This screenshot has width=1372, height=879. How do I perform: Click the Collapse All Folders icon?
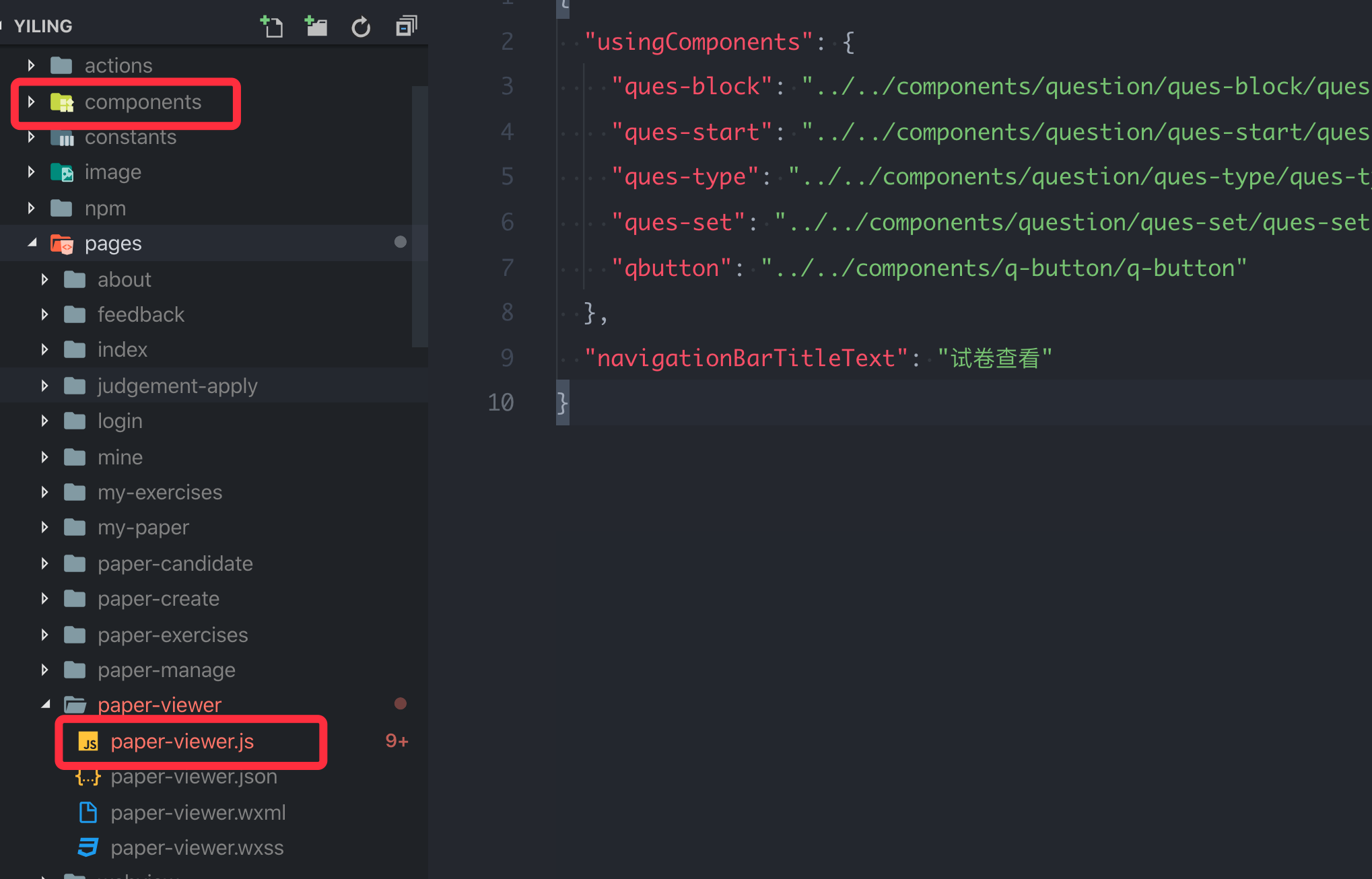(405, 26)
